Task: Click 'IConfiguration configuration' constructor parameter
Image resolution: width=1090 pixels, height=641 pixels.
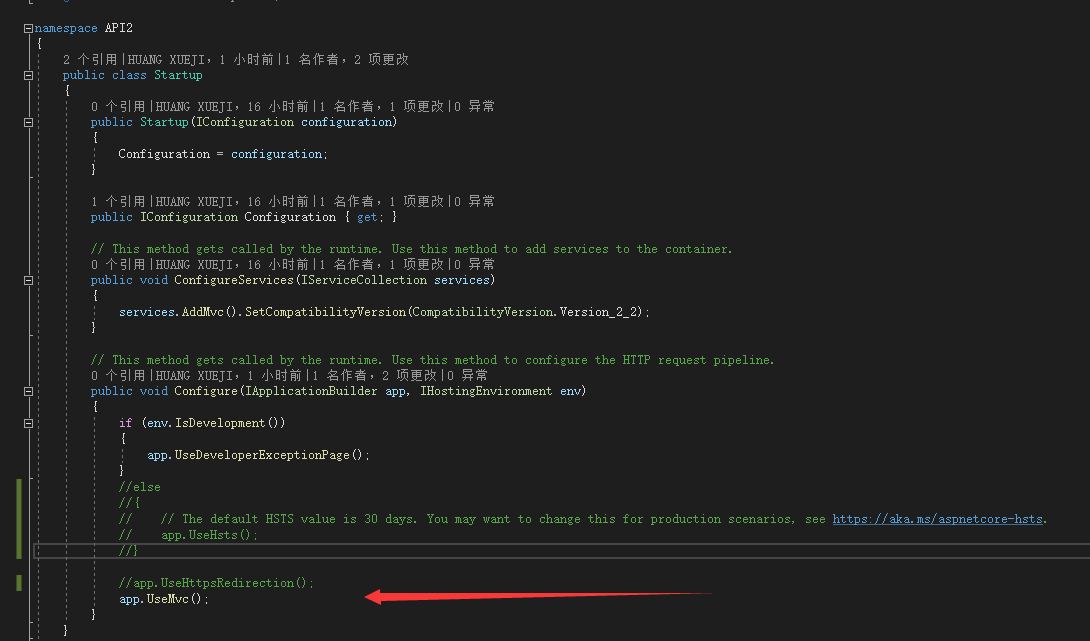Action: (295, 122)
